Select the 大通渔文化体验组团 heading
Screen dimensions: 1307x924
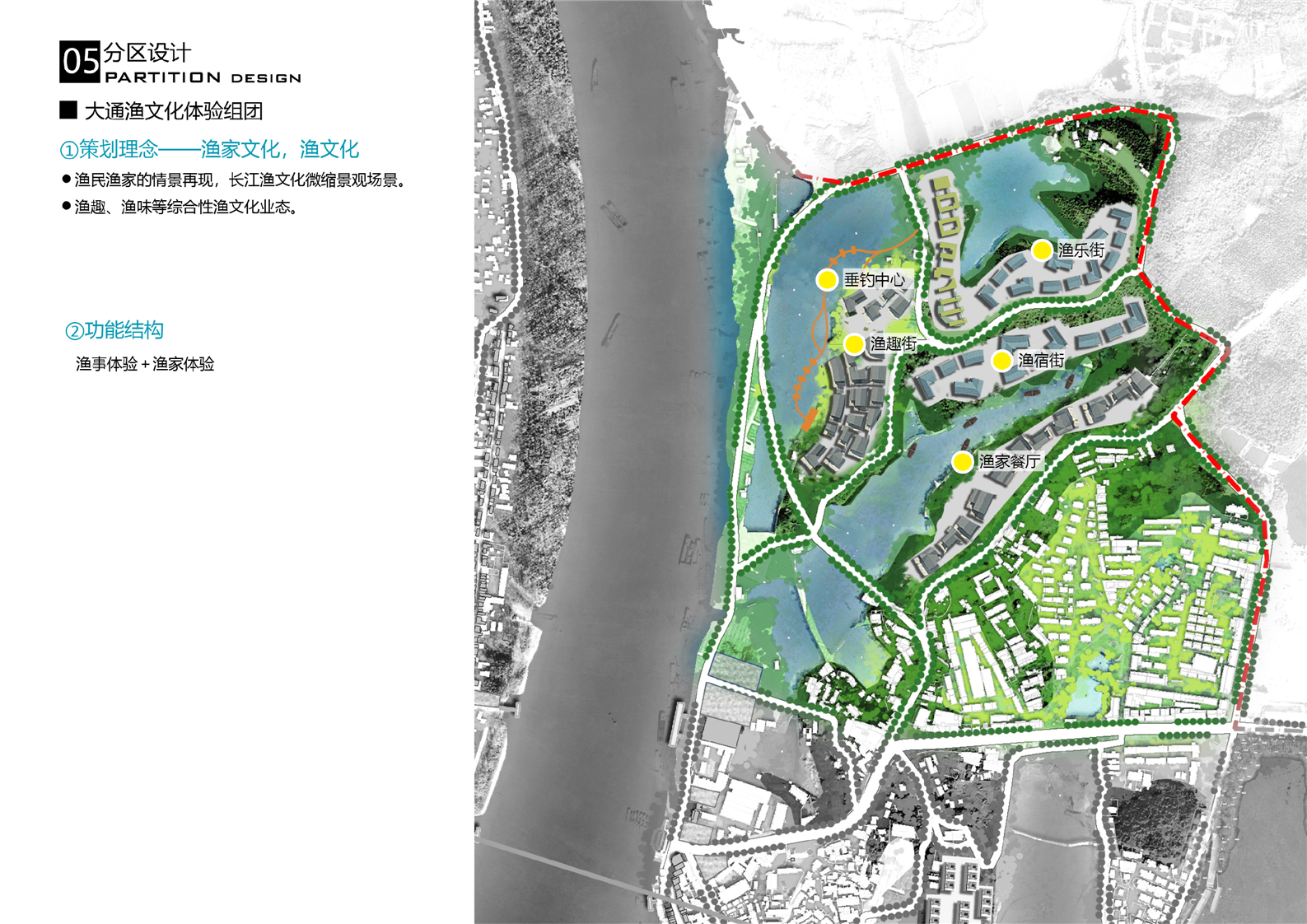point(174,111)
